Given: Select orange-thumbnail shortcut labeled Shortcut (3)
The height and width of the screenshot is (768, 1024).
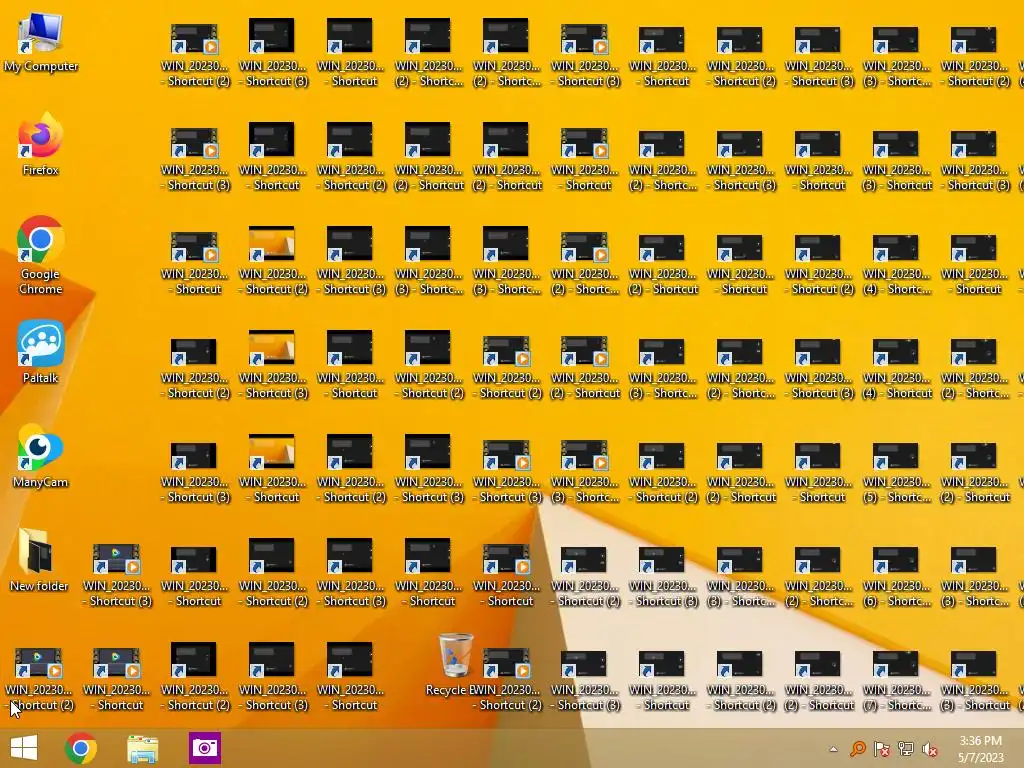Looking at the screenshot, I should (x=272, y=364).
